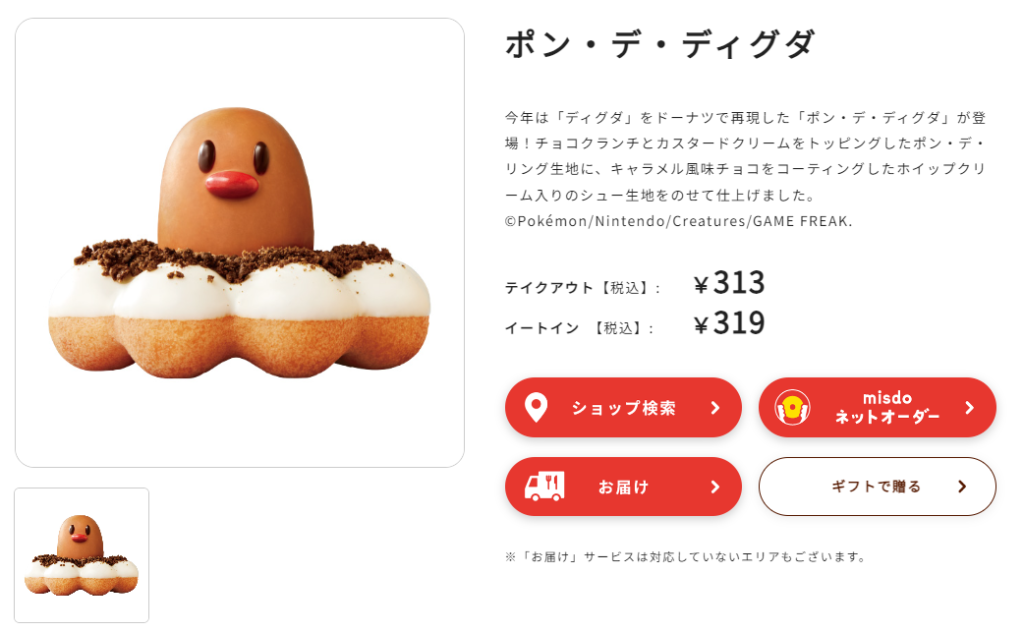This screenshot has height=632, width=1024.
Task: Open the ショップ検索 shop search text
Action: pos(623,408)
